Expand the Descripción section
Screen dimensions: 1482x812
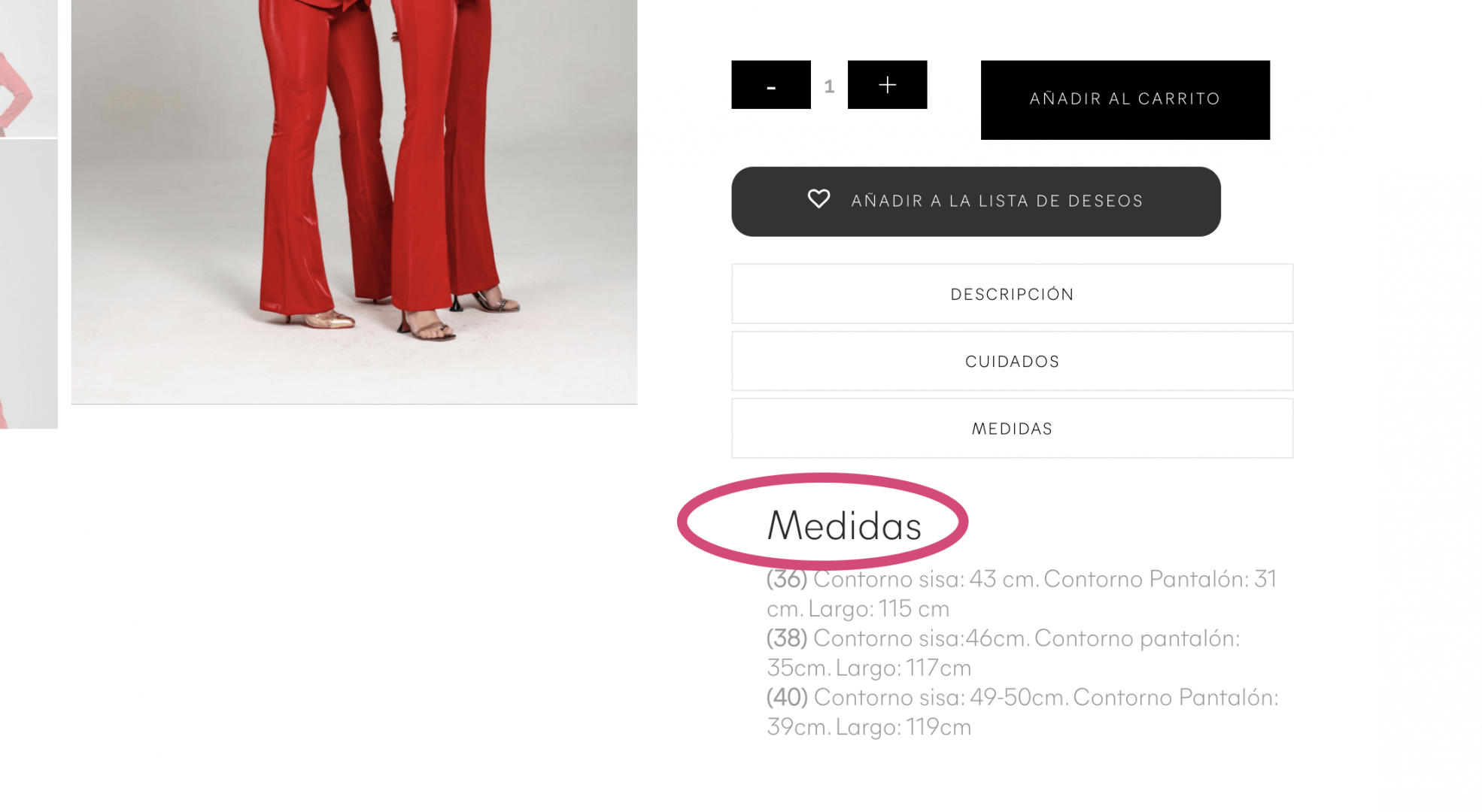[x=1012, y=294]
